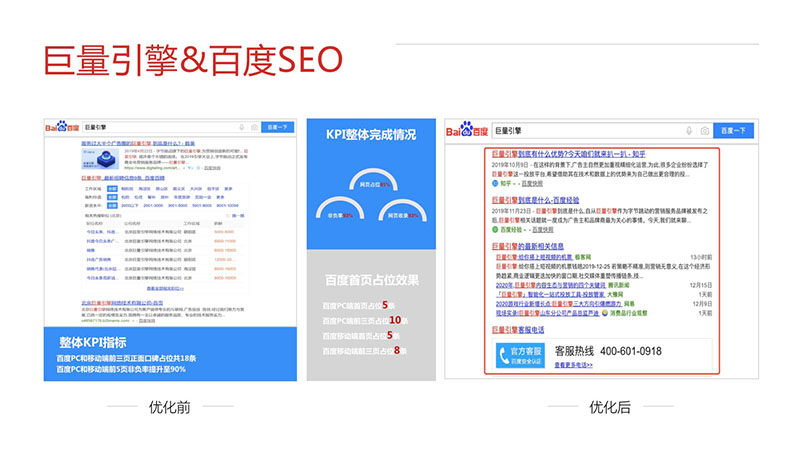The image size is (800, 449).
Task: Click the 优化后 caption
Action: click(x=610, y=407)
